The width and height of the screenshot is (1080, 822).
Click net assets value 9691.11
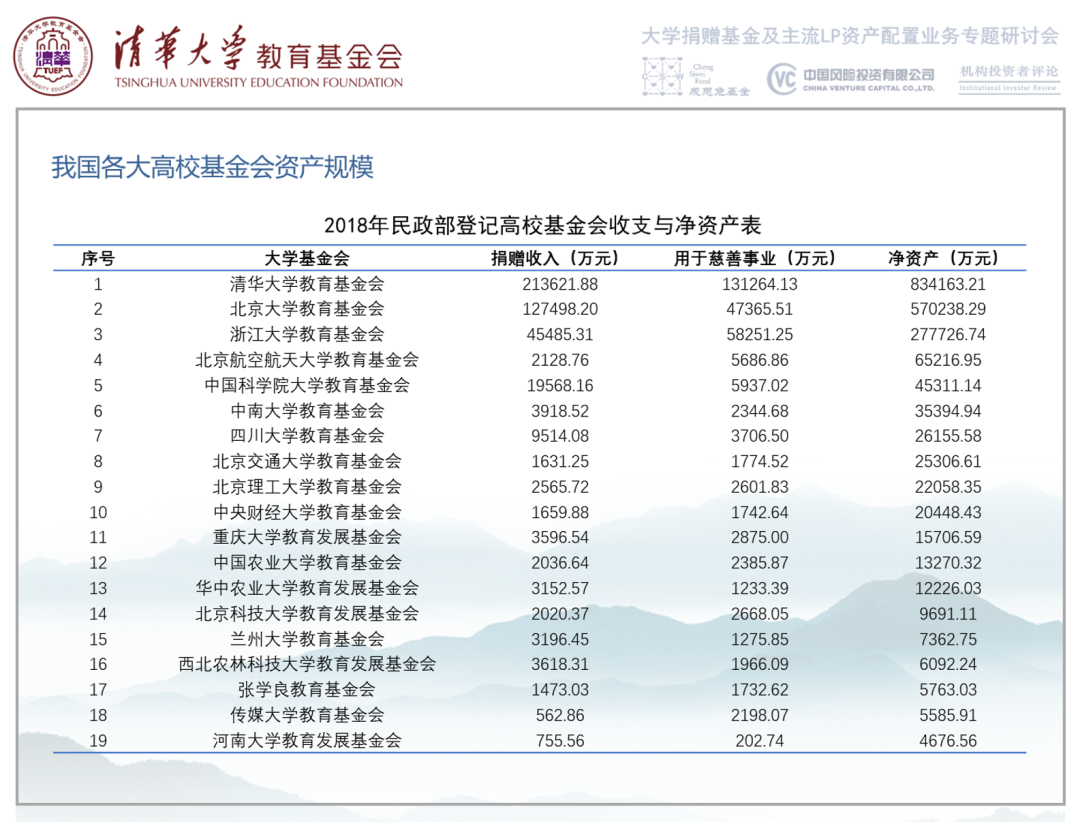[948, 613]
